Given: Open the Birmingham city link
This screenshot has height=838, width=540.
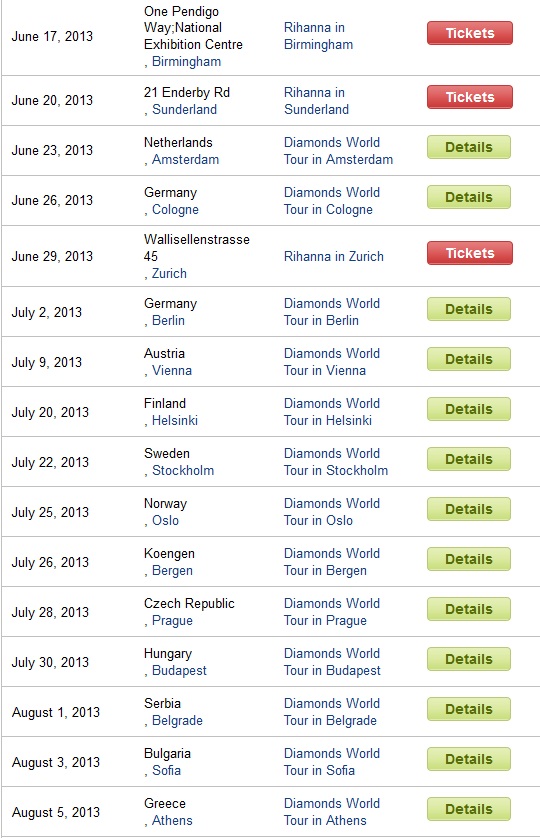Looking at the screenshot, I should point(187,61).
